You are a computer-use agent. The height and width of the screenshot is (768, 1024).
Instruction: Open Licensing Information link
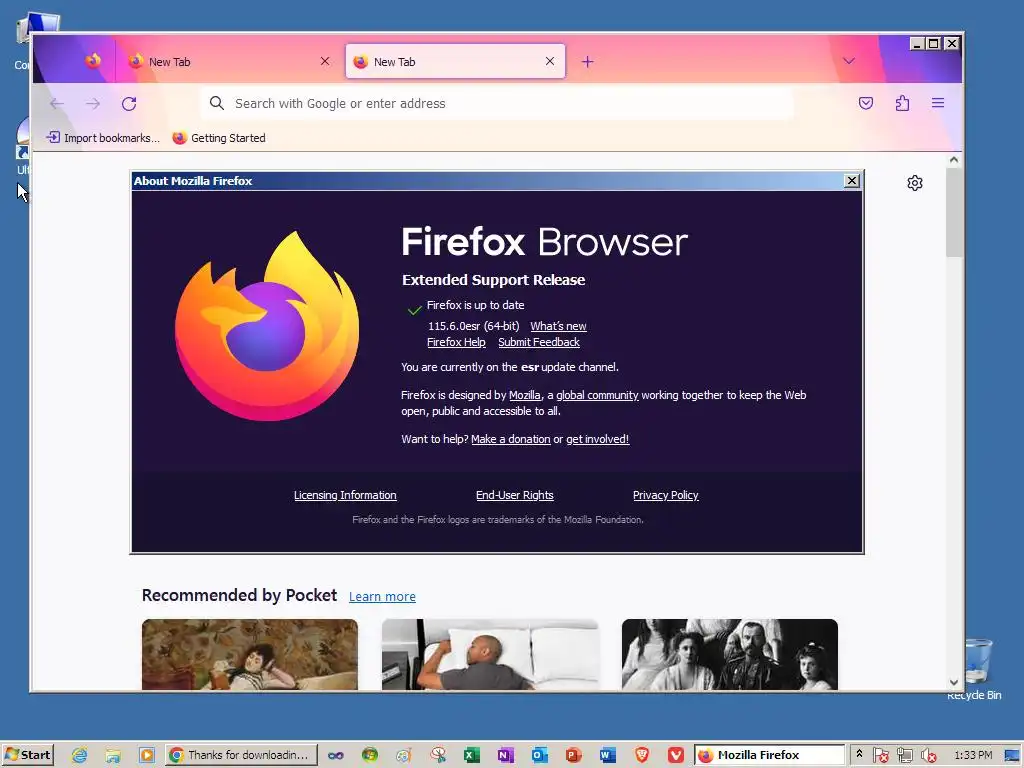click(345, 495)
